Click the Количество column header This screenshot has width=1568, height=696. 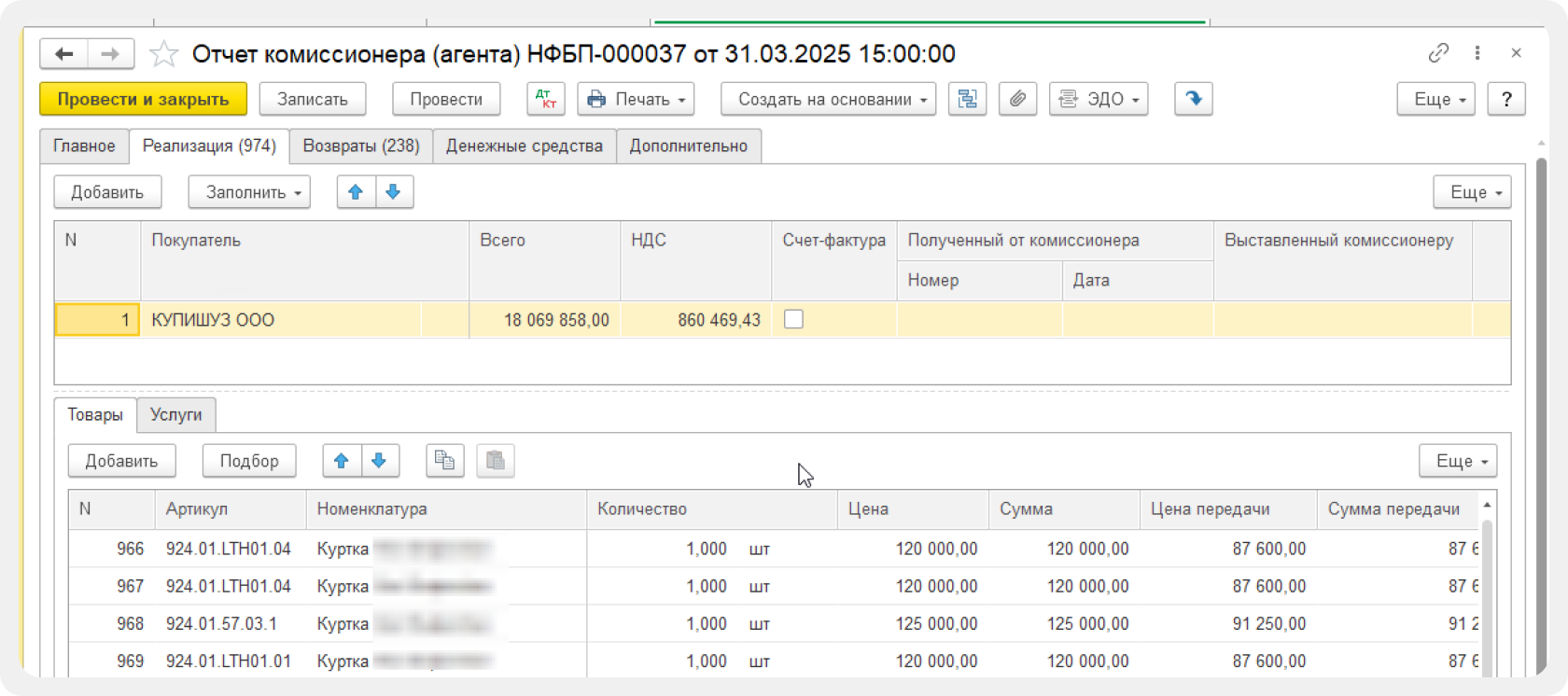(x=712, y=509)
